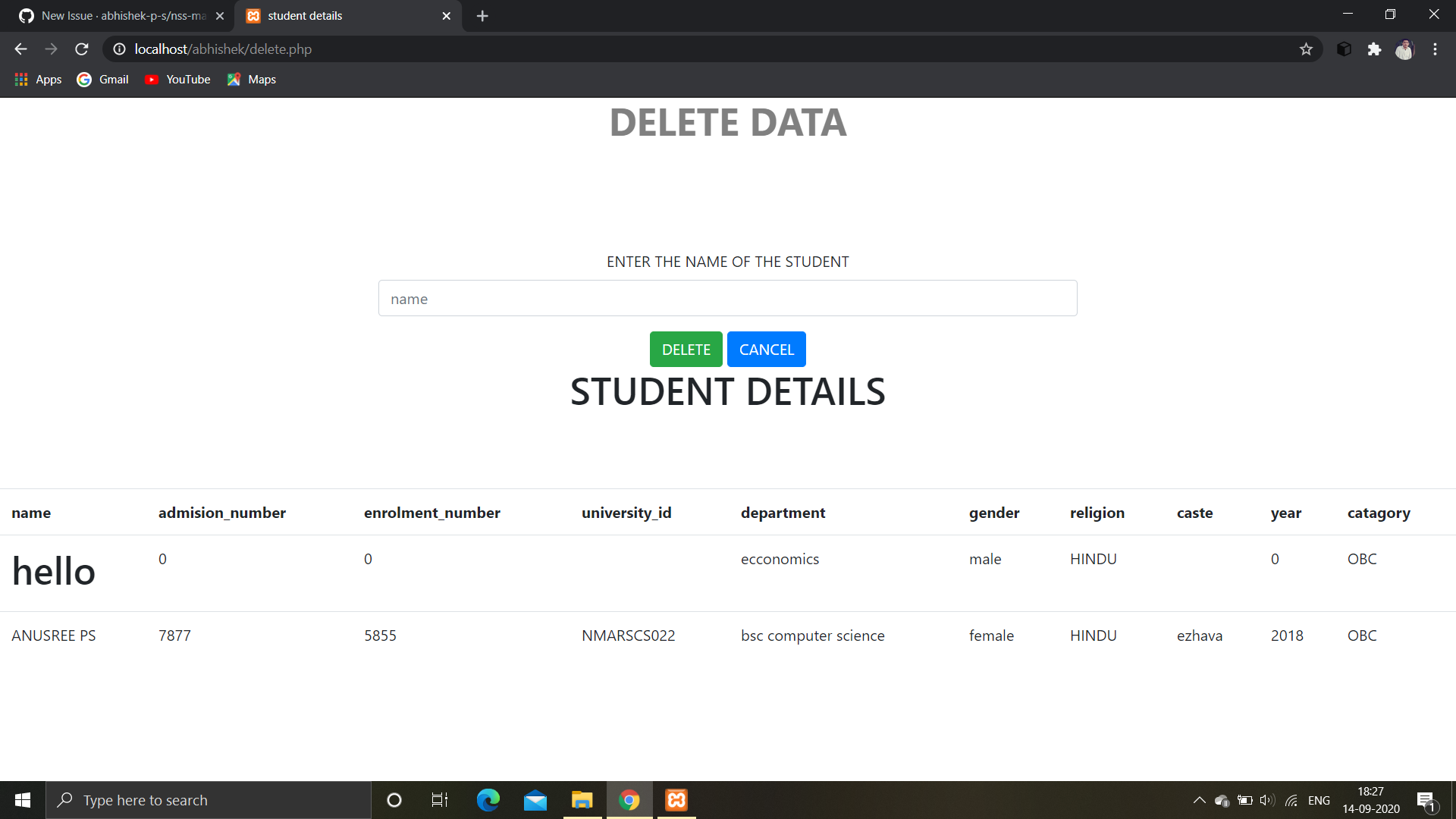The image size is (1456, 819).
Task: Open the Maps bookmark
Action: pyautogui.click(x=251, y=79)
